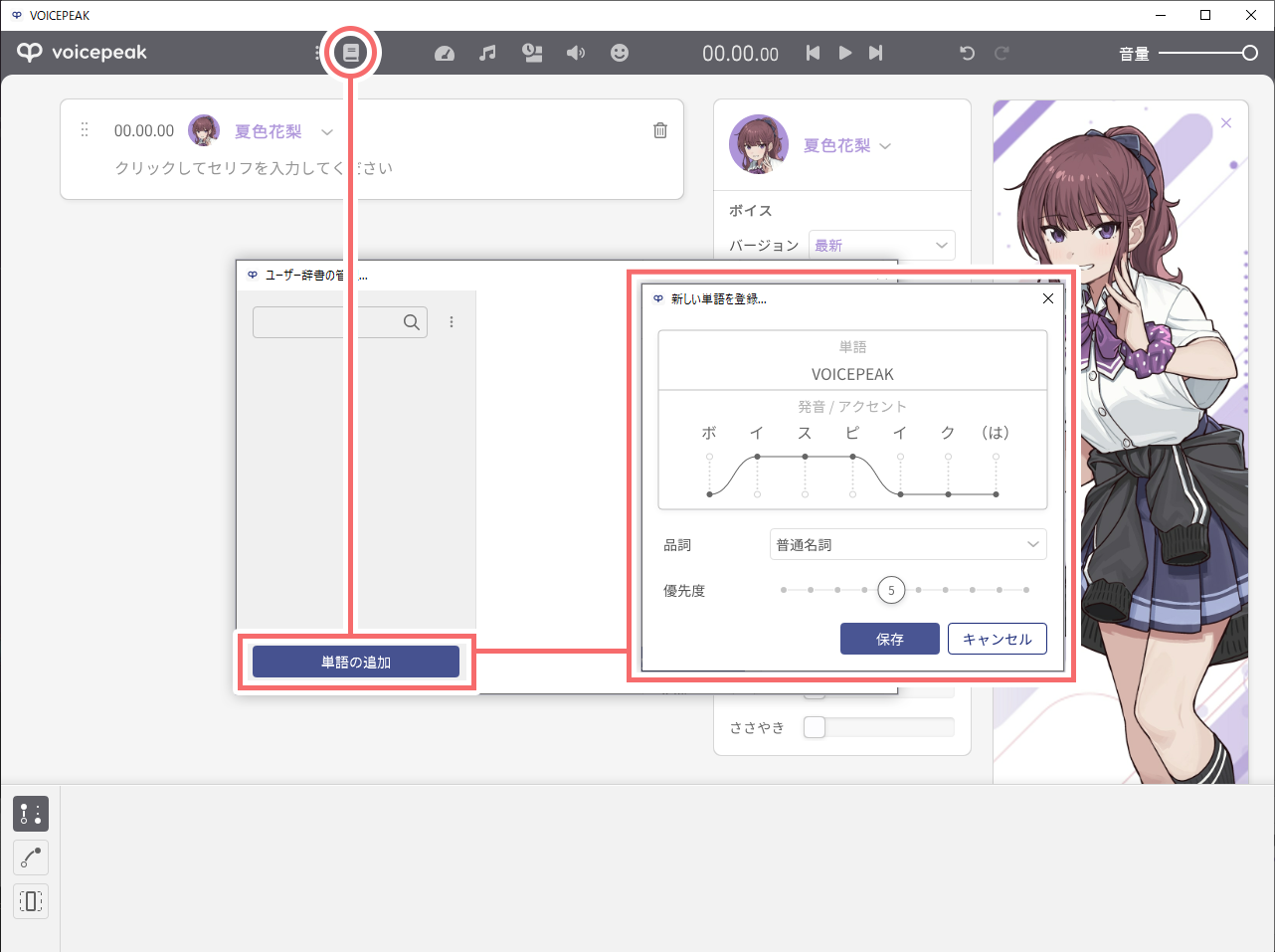
Task: Select the pause length bracket tool
Action: click(x=31, y=901)
